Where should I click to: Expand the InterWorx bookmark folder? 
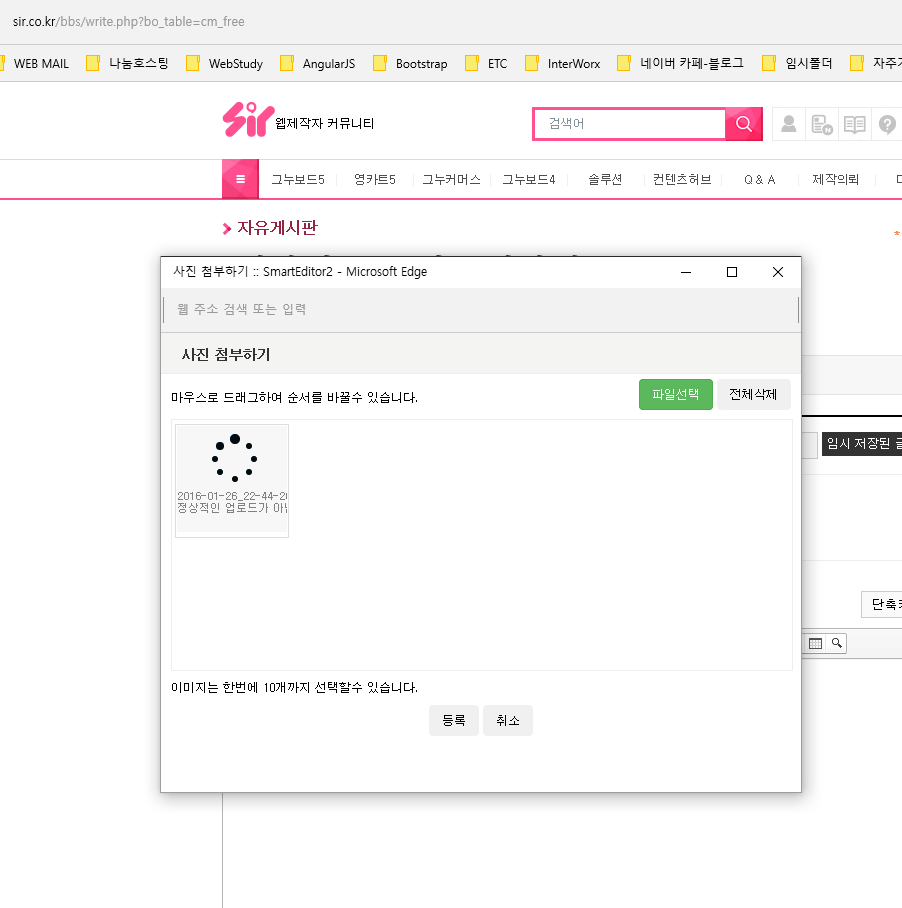pyautogui.click(x=563, y=63)
